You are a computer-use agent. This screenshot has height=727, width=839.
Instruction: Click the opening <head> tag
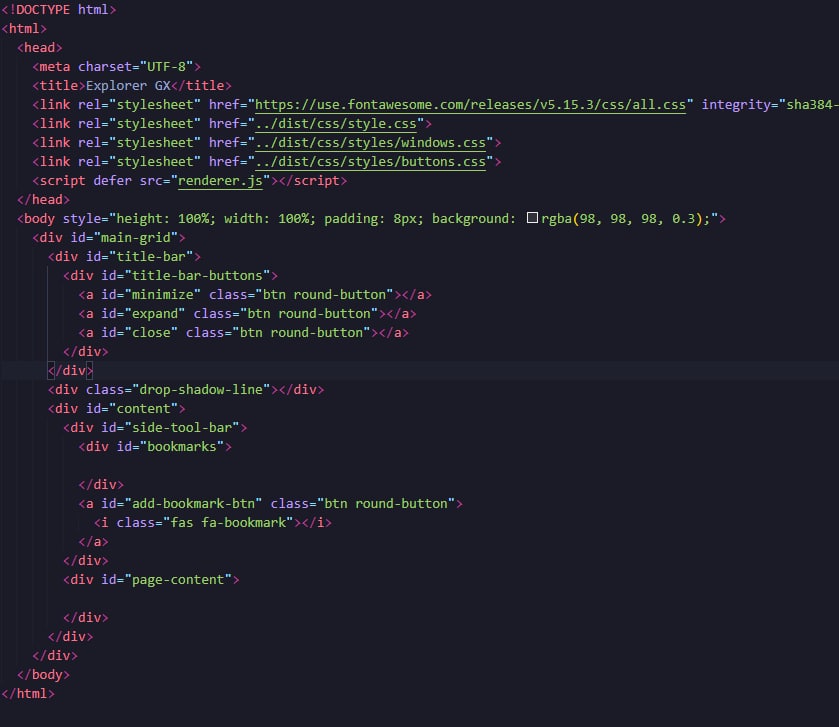click(x=40, y=48)
